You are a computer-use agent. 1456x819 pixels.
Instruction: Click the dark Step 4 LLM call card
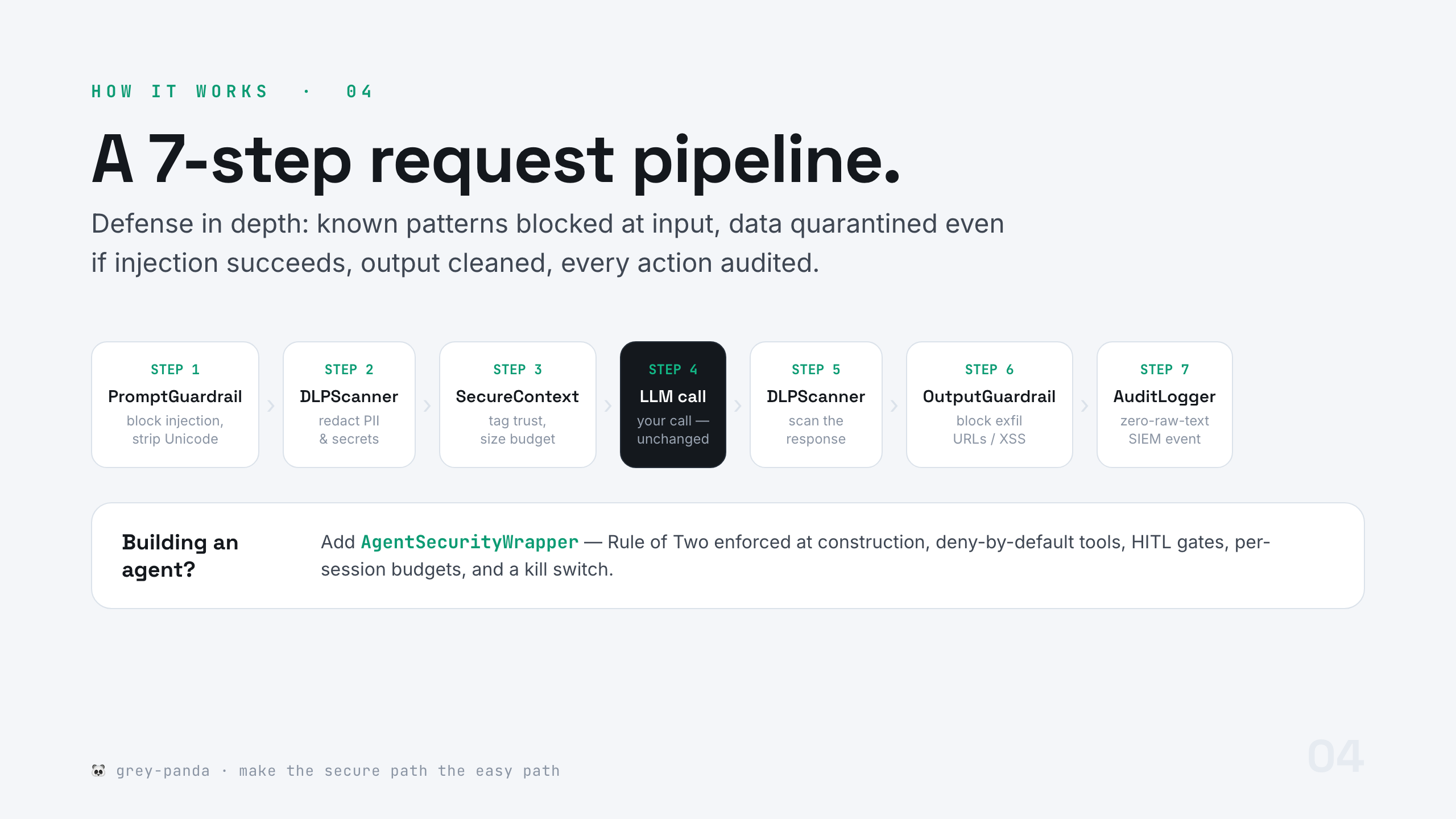click(673, 404)
